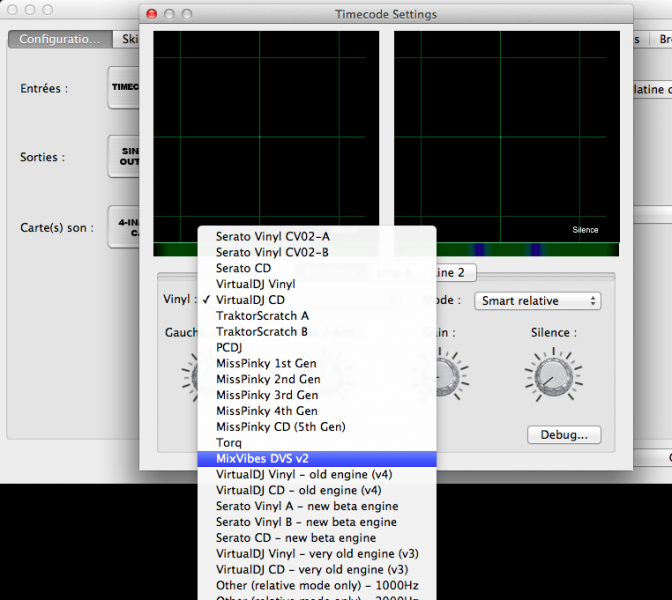672x600 pixels.
Task: Click the right timecode signal scope
Action: coord(506,136)
